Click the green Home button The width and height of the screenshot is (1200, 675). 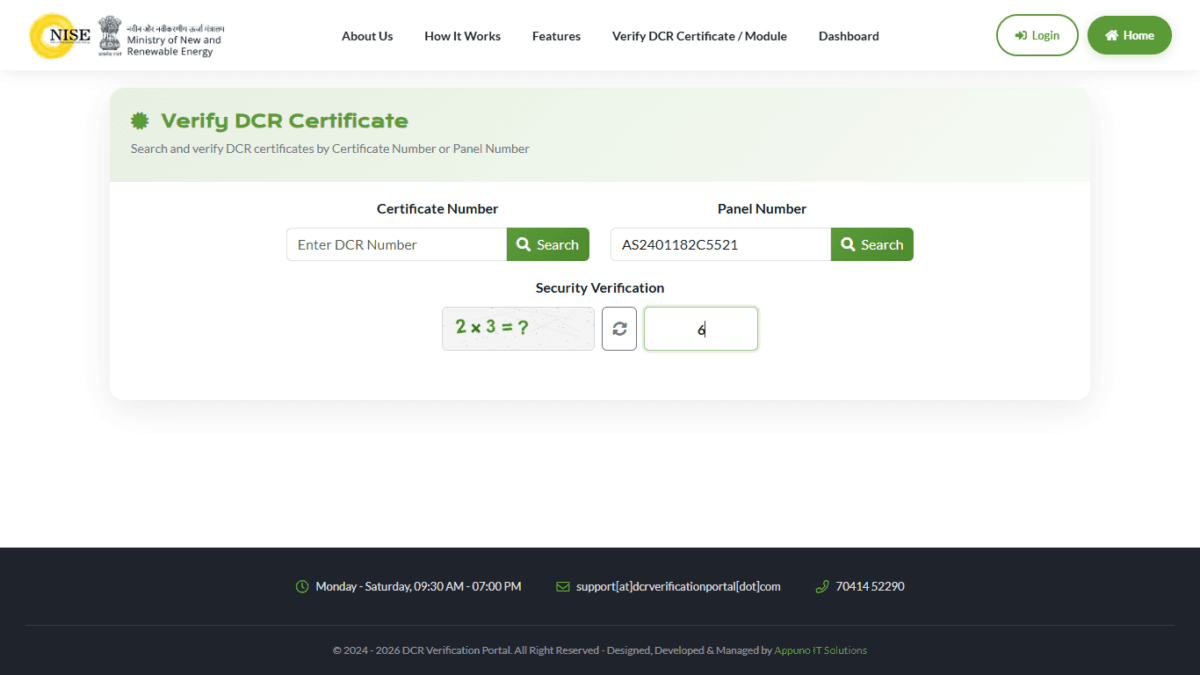[1129, 35]
